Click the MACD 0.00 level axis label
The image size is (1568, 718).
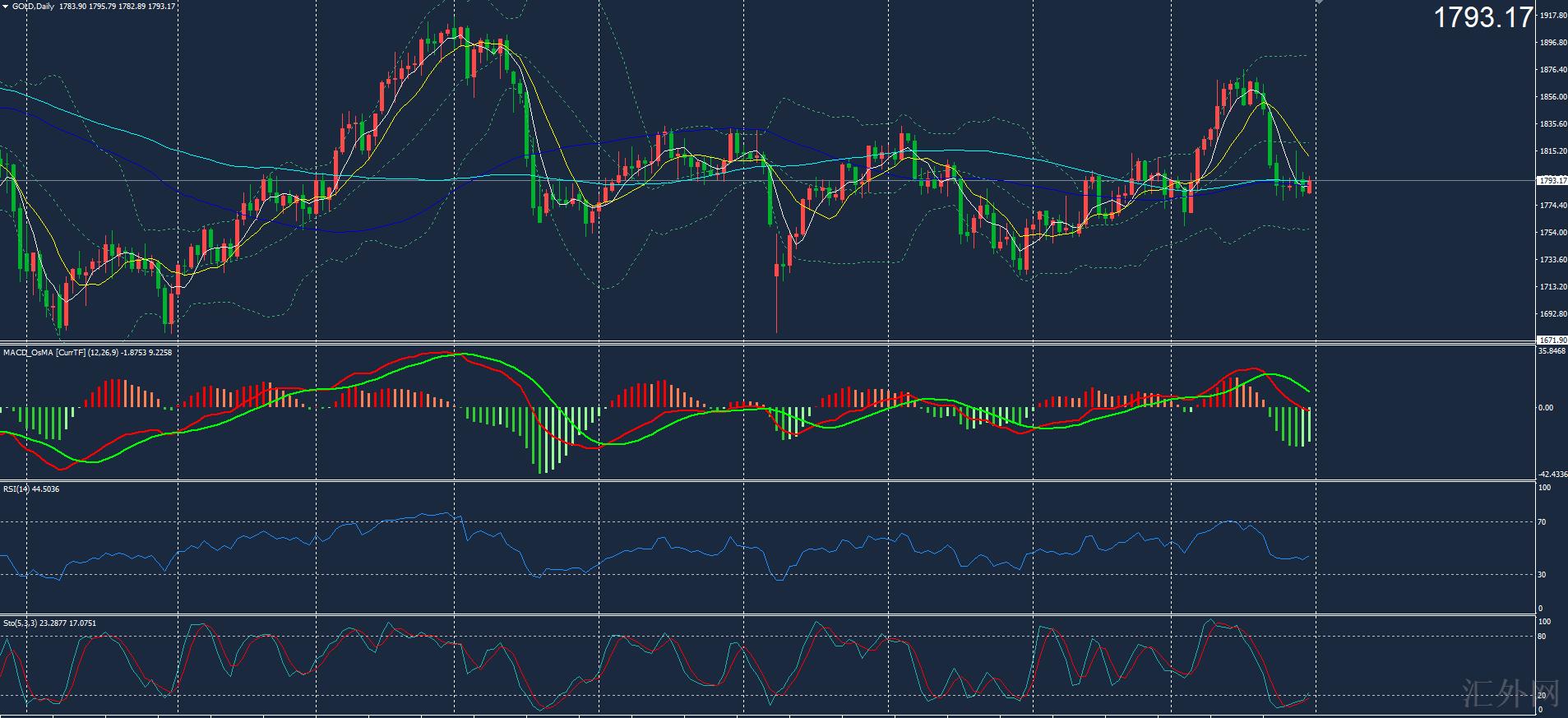tap(1546, 408)
